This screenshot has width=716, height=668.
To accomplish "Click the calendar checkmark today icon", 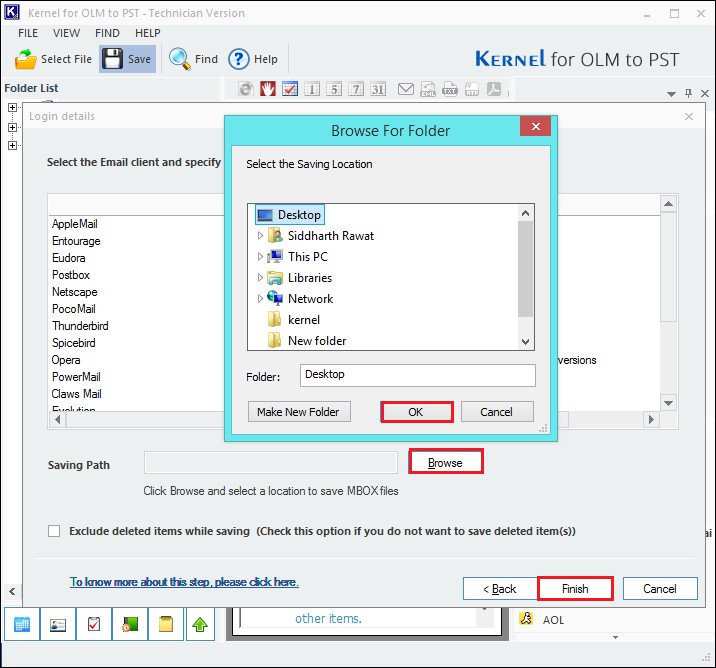I will click(290, 89).
